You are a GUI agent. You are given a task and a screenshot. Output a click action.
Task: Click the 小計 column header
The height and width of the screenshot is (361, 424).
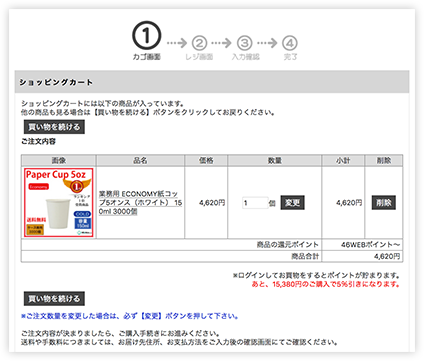click(343, 161)
